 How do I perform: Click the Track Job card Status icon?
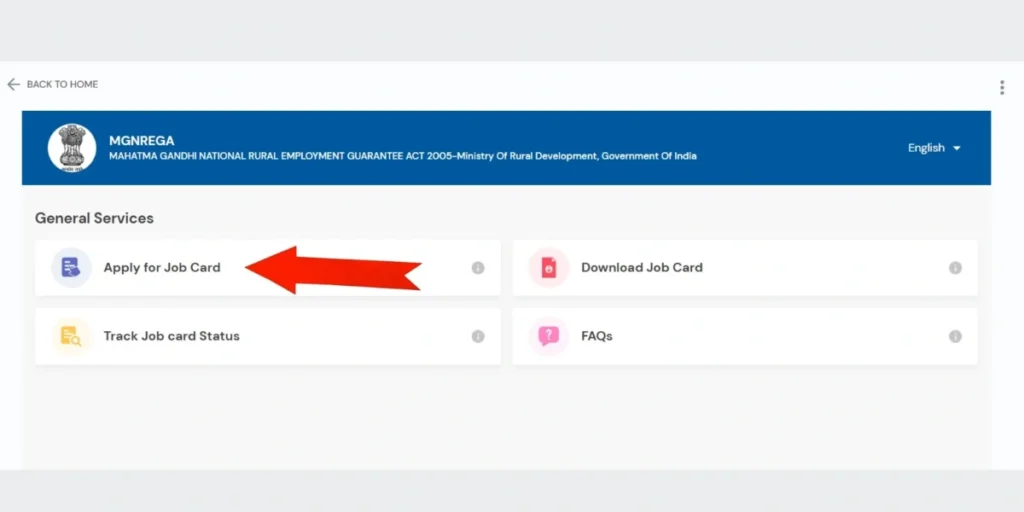(x=71, y=336)
